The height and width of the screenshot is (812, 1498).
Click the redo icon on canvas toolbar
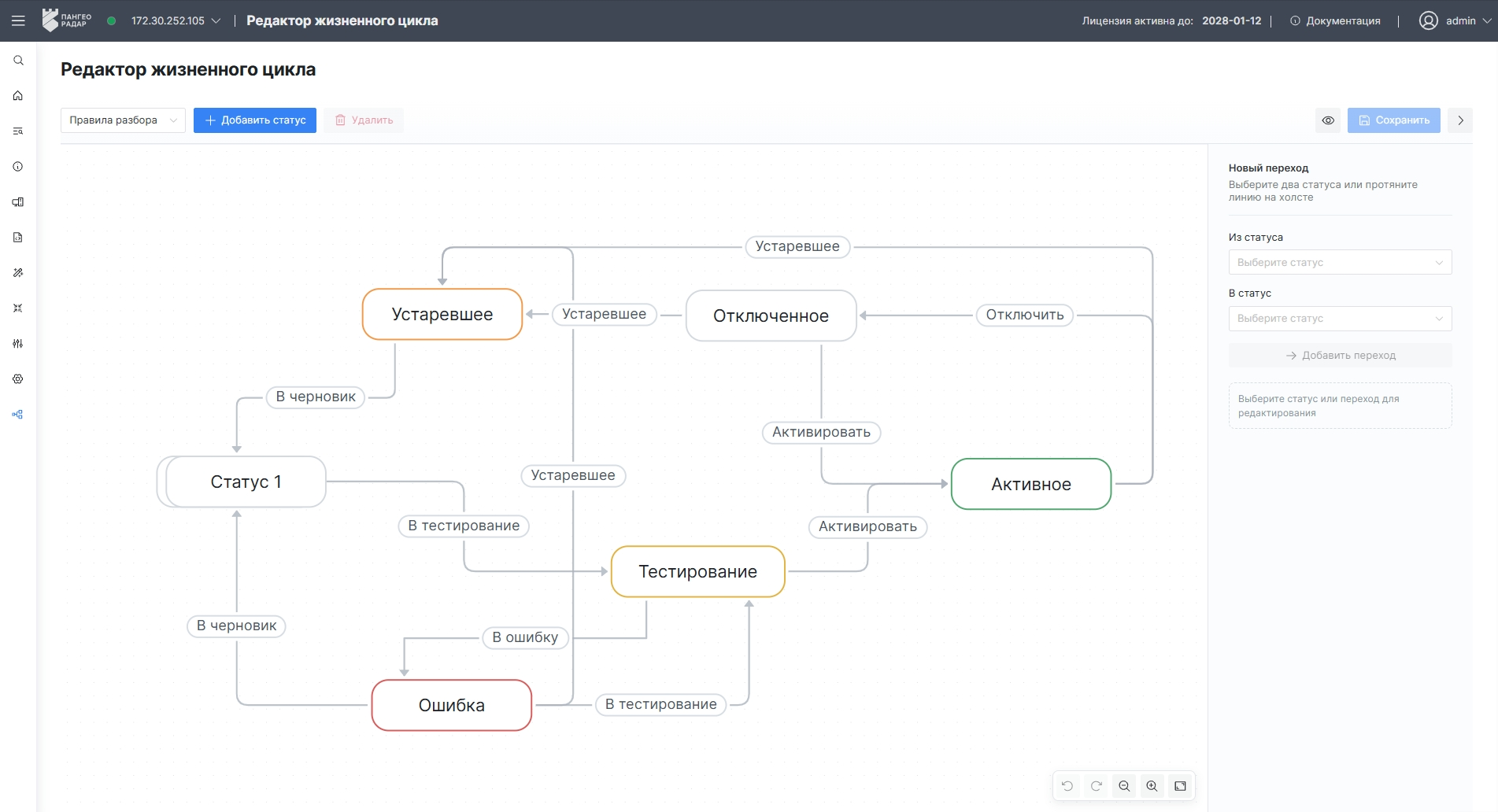coord(1096,786)
